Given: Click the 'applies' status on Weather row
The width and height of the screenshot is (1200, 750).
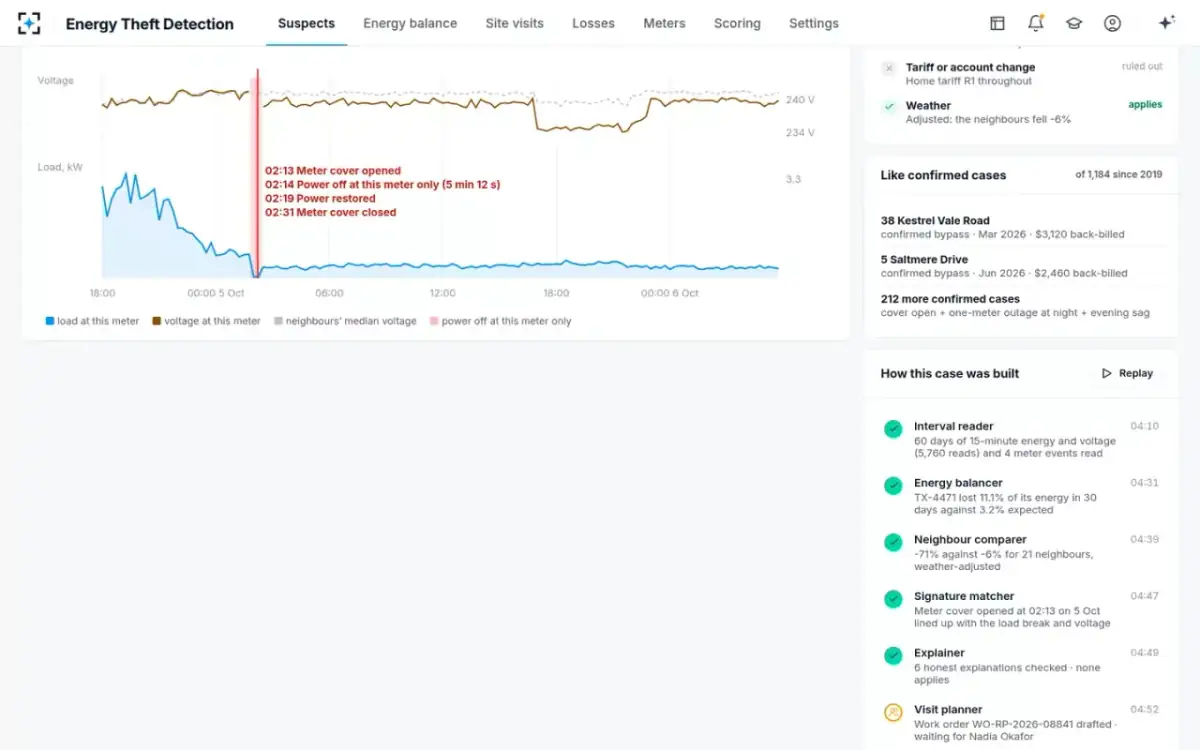Looking at the screenshot, I should 1145,104.
